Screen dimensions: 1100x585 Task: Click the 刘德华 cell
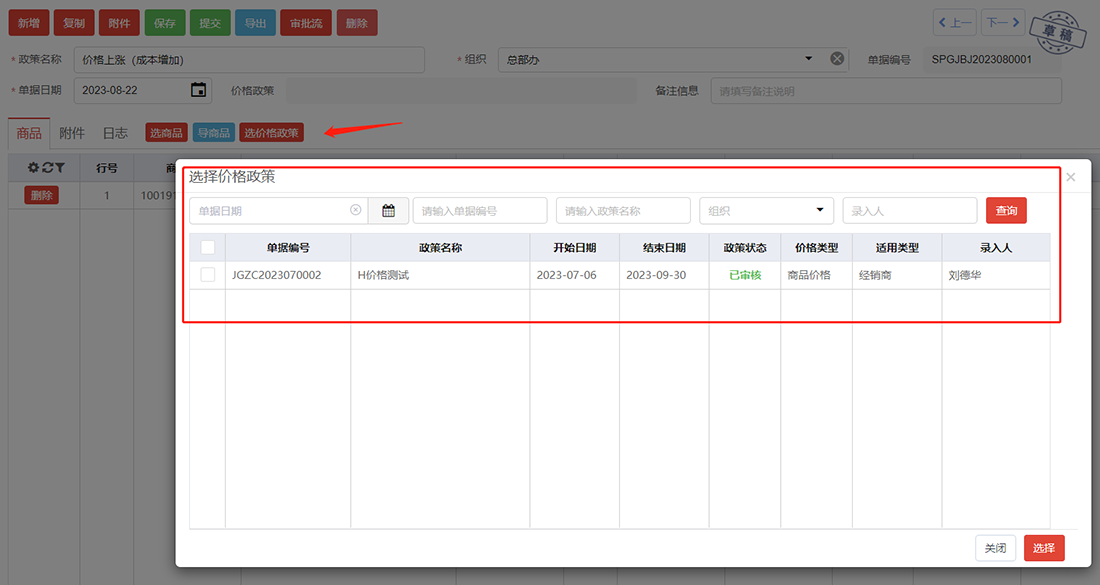coord(996,275)
